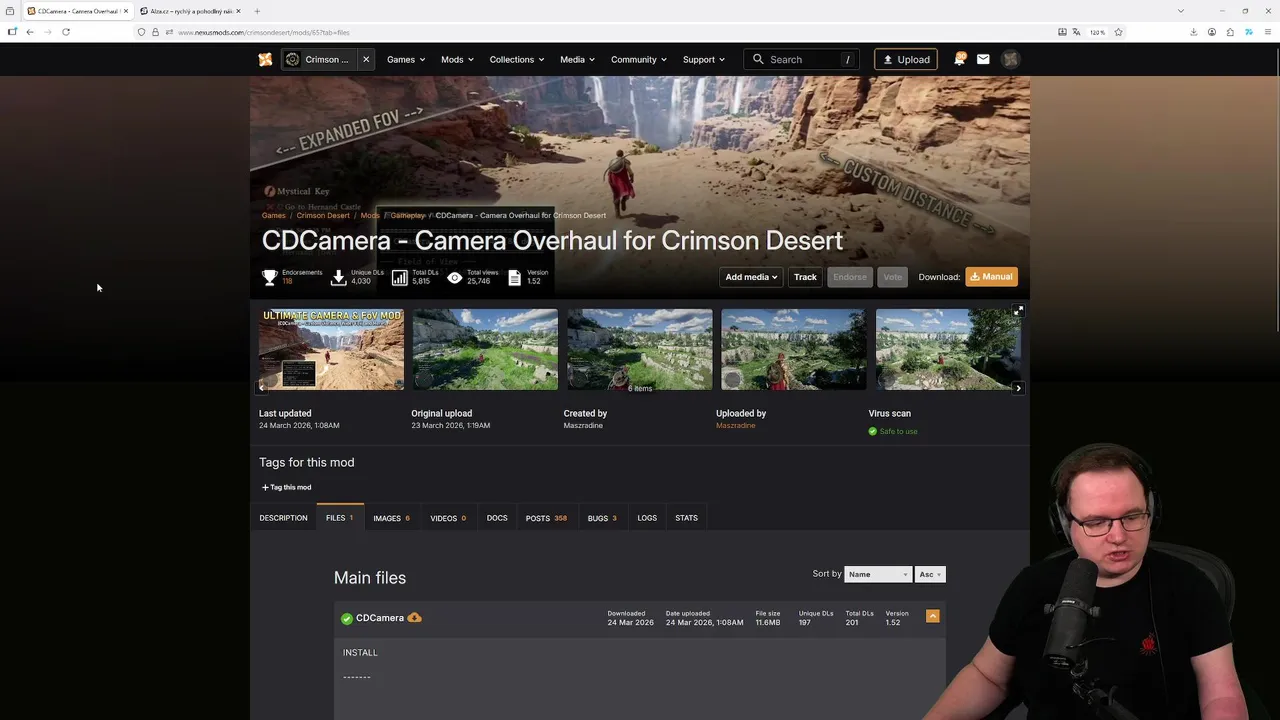Open the Support dropdown
Viewport: 1280px width, 720px height.
(704, 59)
